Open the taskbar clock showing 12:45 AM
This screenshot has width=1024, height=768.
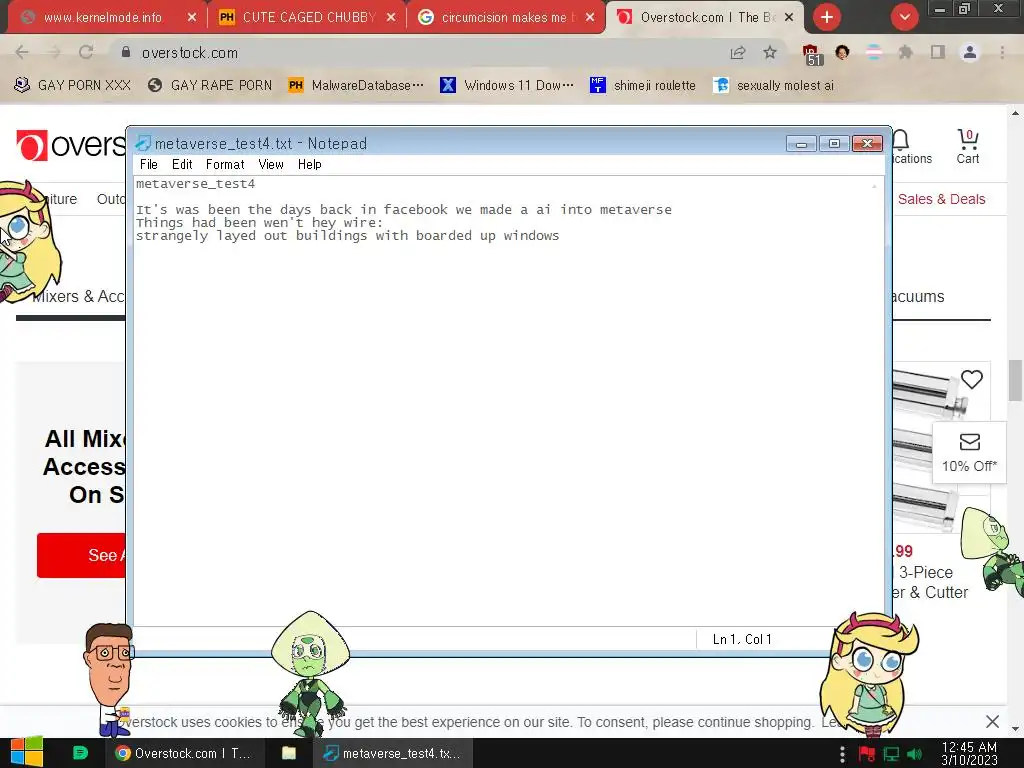[x=969, y=753]
